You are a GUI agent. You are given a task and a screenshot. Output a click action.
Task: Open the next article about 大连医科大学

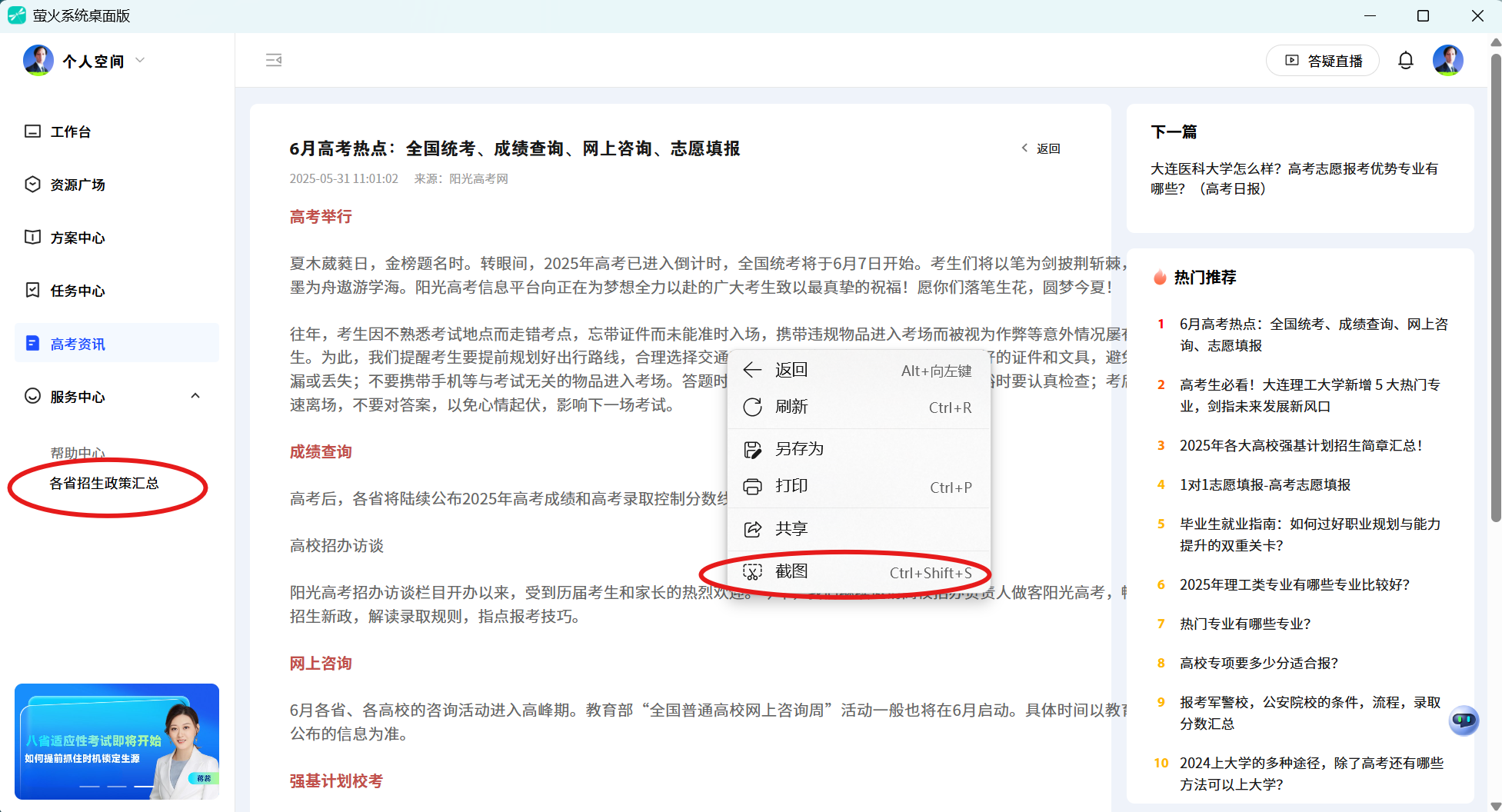(x=1294, y=178)
